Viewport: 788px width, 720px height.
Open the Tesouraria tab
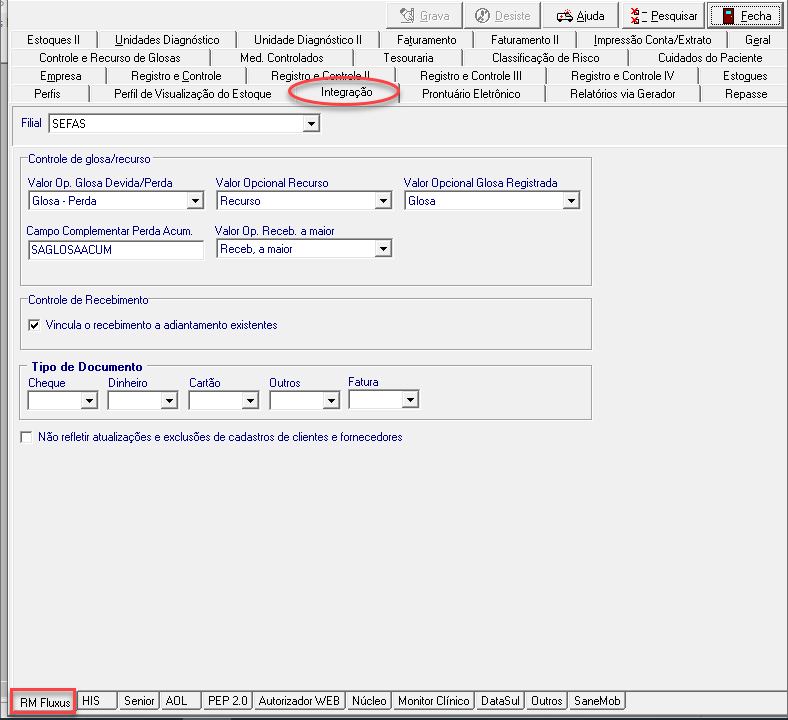pyautogui.click(x=408, y=58)
